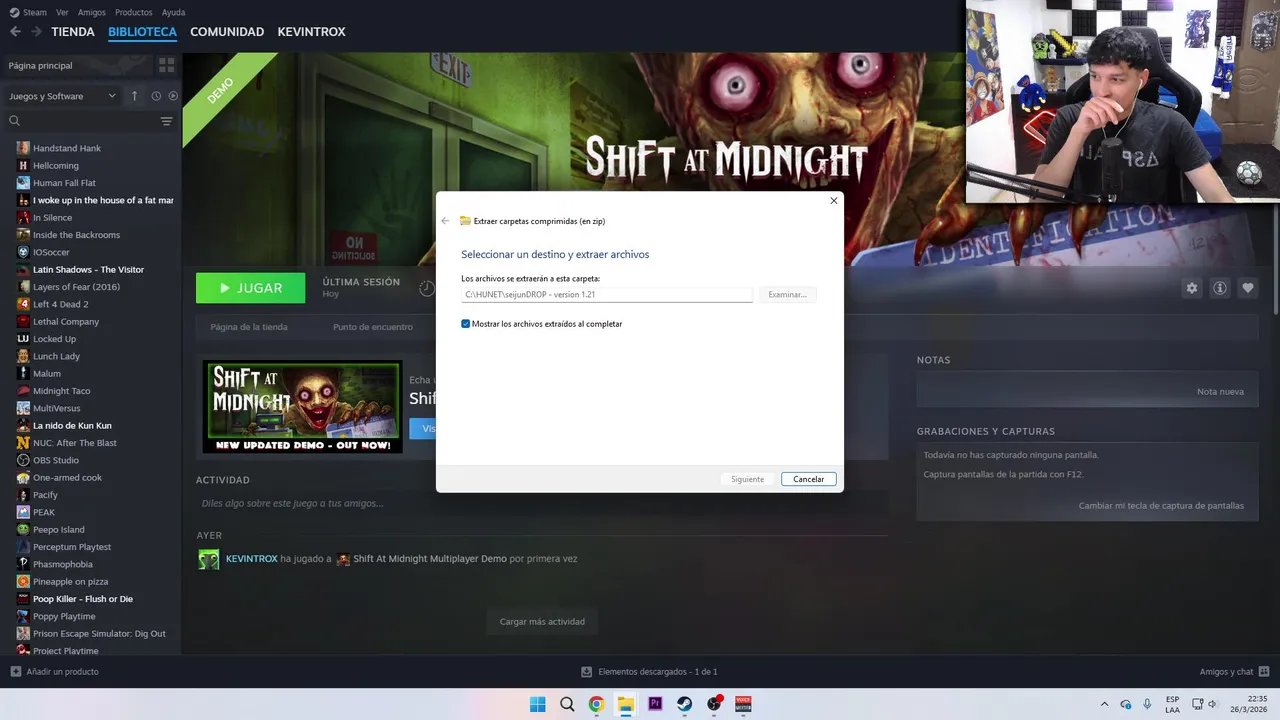Open the KEVINTROX profile tab

pyautogui.click(x=311, y=32)
